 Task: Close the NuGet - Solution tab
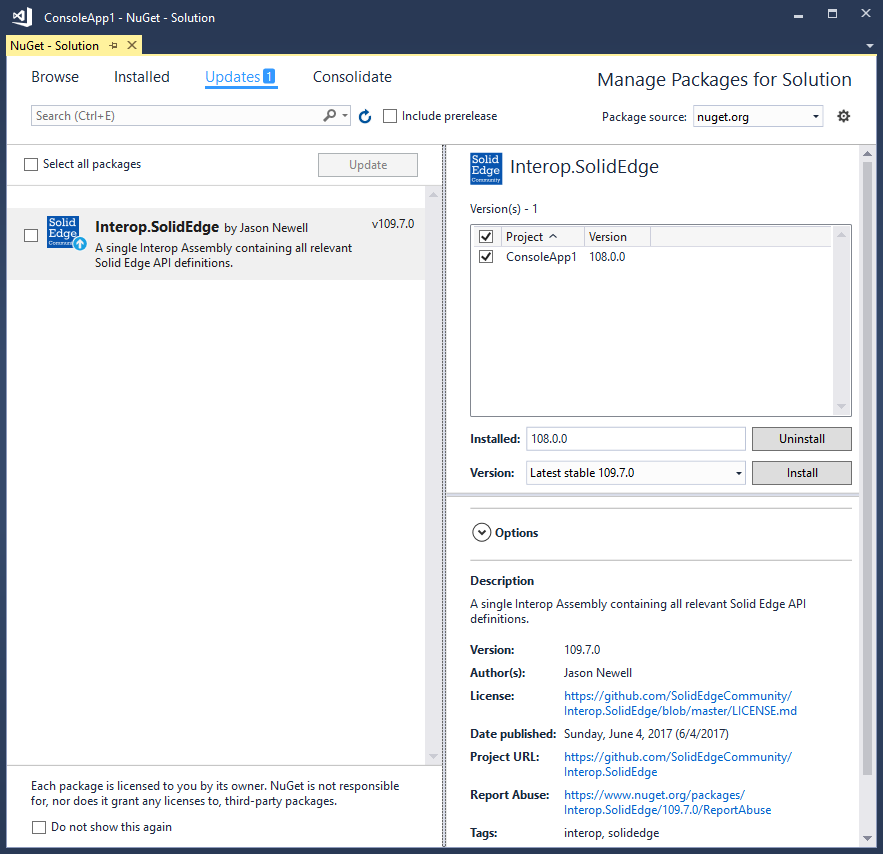[x=132, y=45]
